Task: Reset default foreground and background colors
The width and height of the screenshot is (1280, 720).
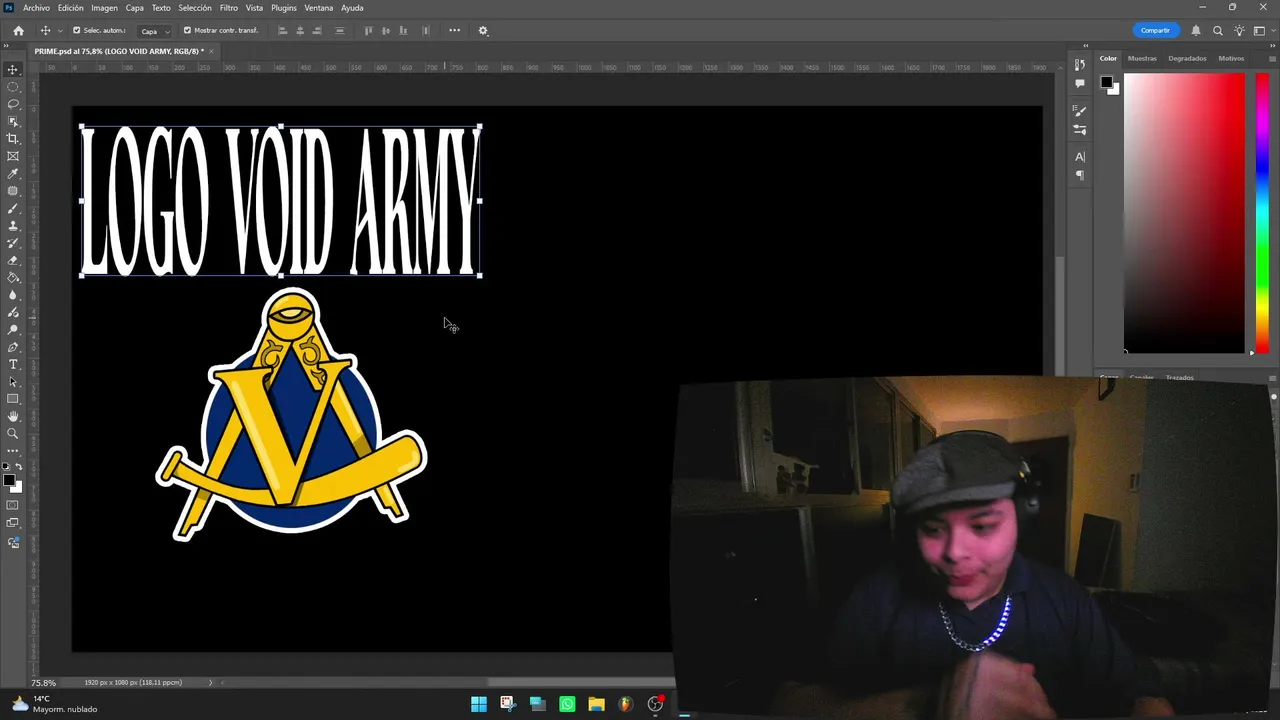Action: [x=7, y=468]
